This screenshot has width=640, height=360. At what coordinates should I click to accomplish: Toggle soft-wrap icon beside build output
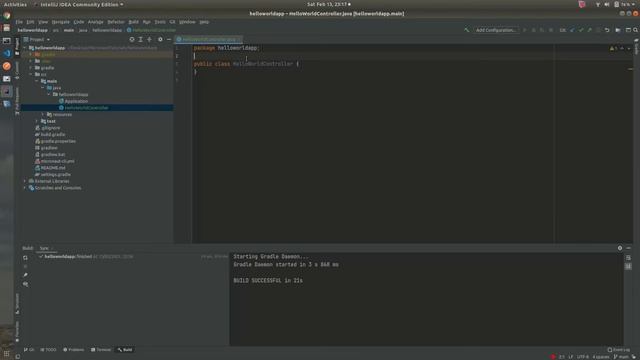coord(629,258)
